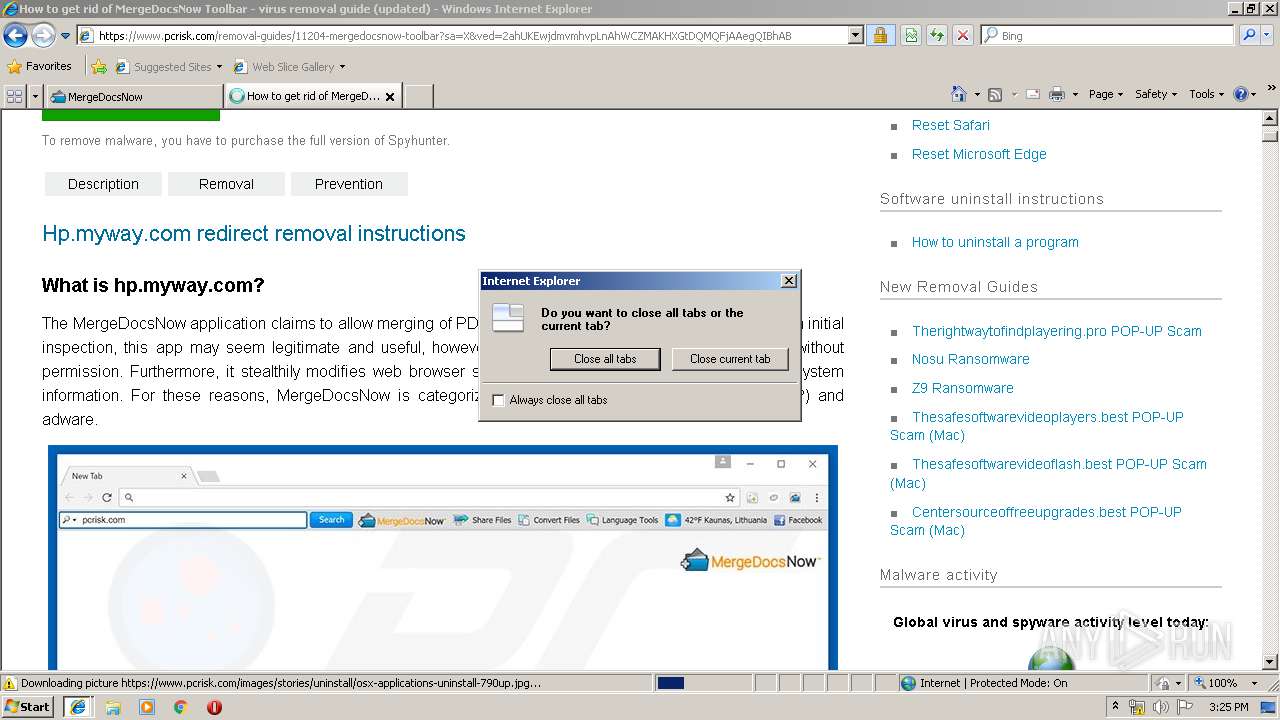Screen dimensions: 1280x720
Task: Click 'Close all tabs' button
Action: coord(605,359)
